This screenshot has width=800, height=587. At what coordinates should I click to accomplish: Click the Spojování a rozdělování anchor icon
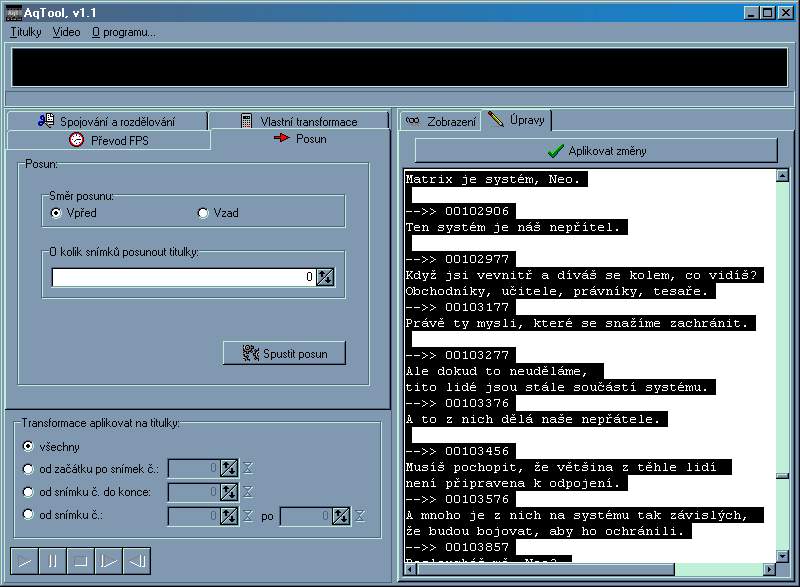pyautogui.click(x=50, y=119)
